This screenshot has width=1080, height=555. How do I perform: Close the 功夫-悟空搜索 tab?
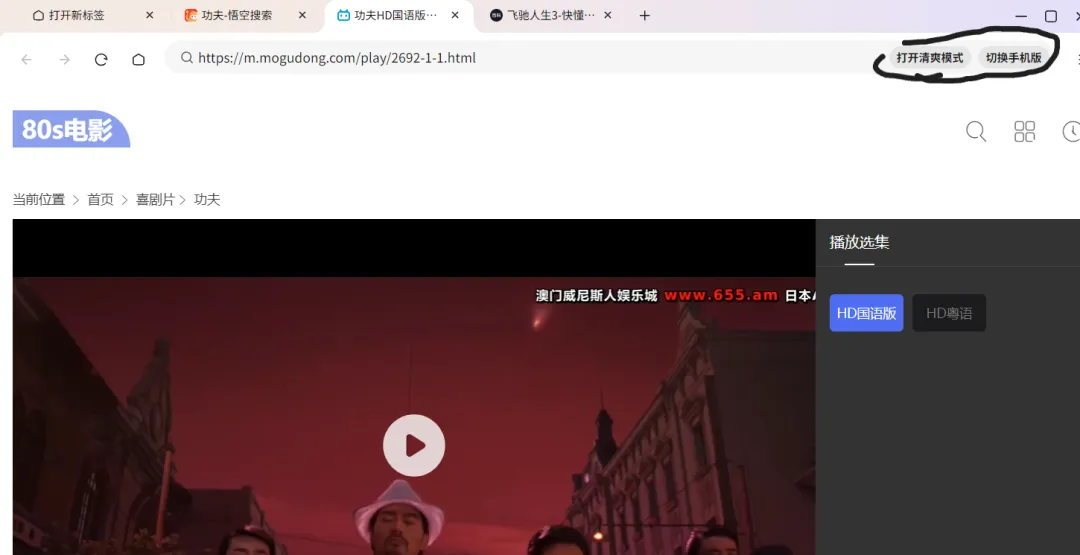pos(302,15)
